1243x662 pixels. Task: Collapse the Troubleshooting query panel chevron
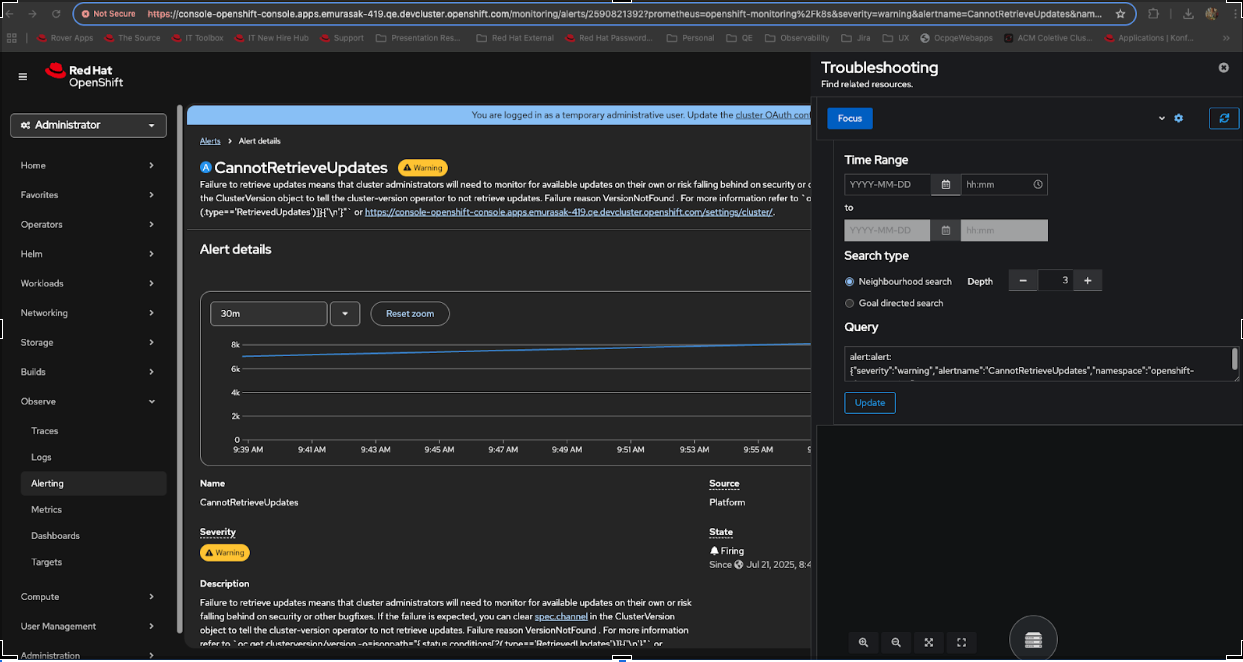(x=1161, y=118)
